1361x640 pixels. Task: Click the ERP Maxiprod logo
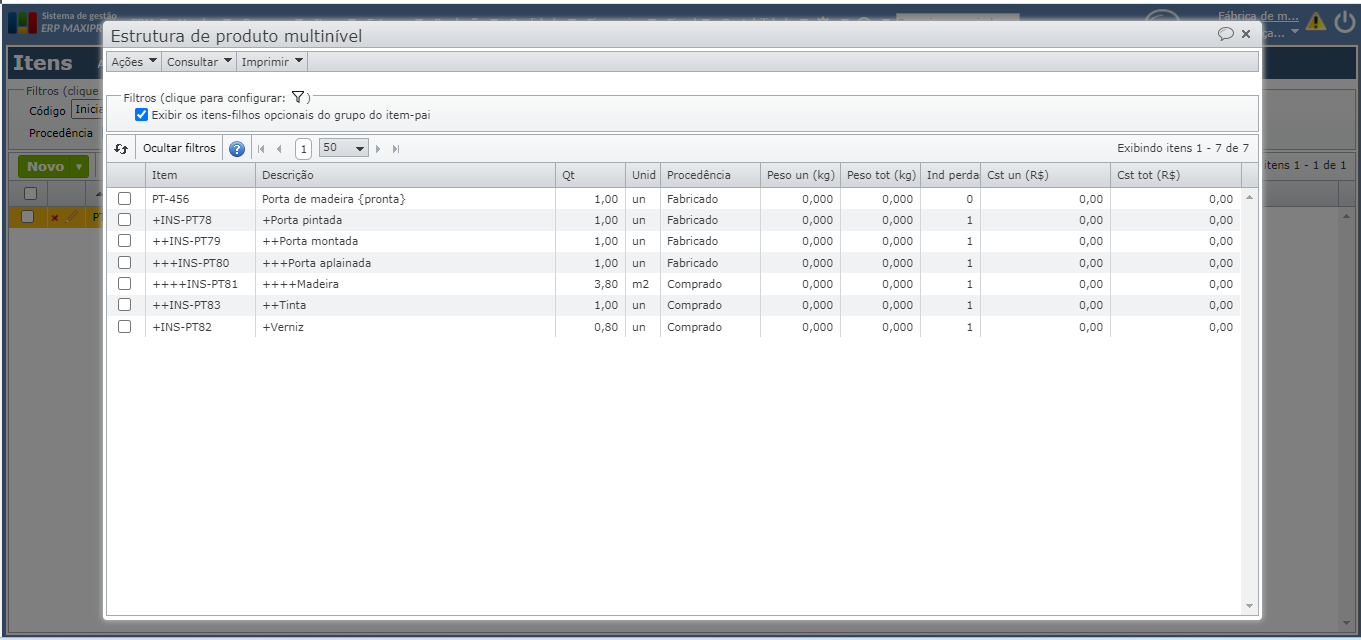coord(23,22)
